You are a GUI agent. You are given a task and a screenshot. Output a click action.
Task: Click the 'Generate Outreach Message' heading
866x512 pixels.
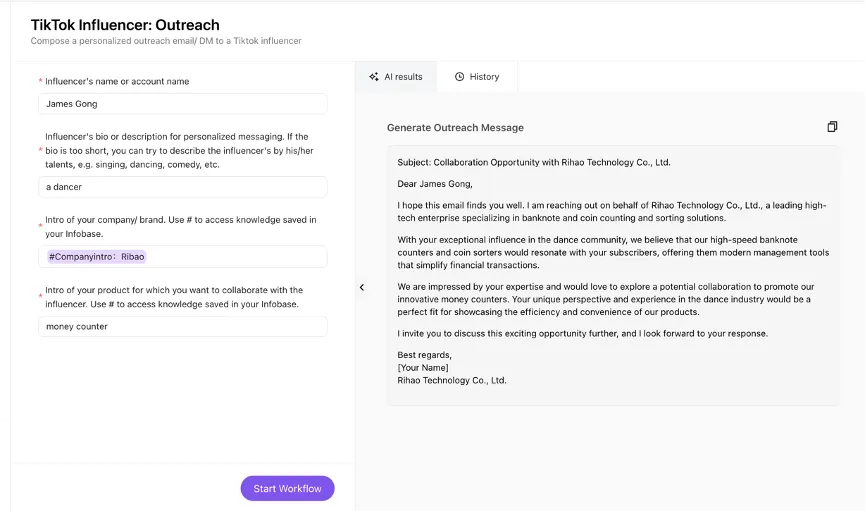tap(455, 128)
